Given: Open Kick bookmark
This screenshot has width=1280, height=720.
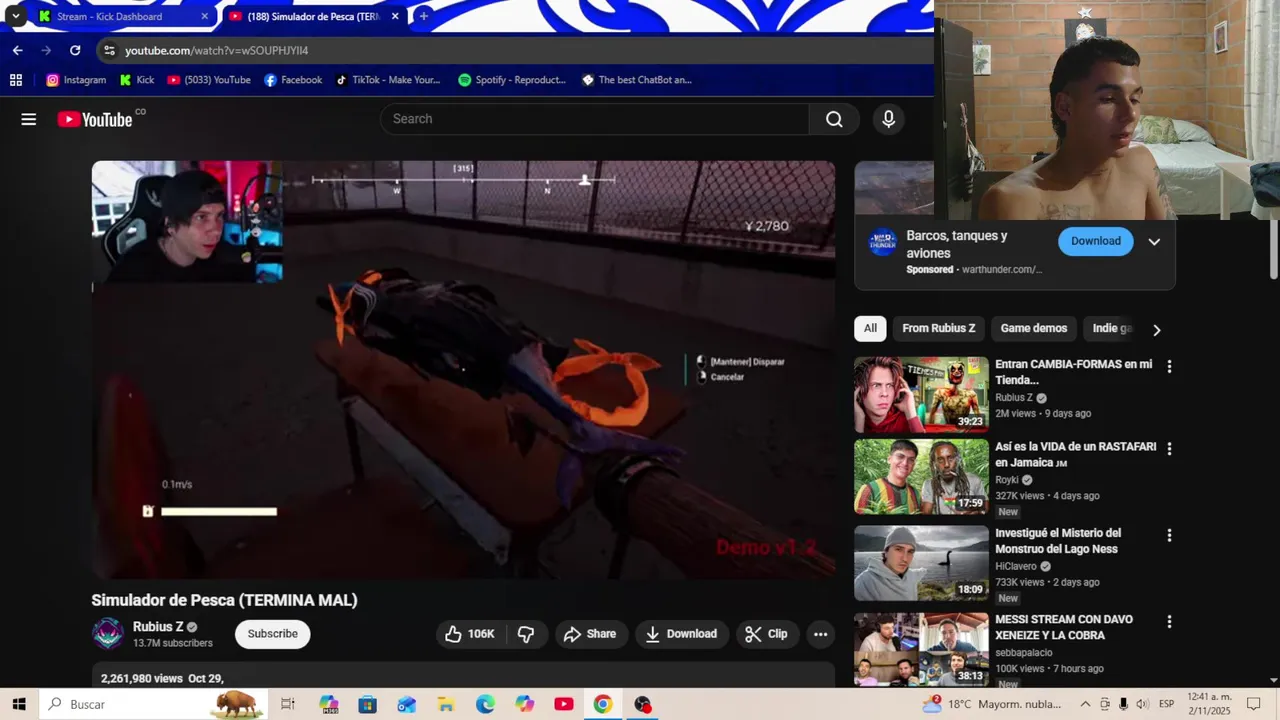Looking at the screenshot, I should point(137,80).
